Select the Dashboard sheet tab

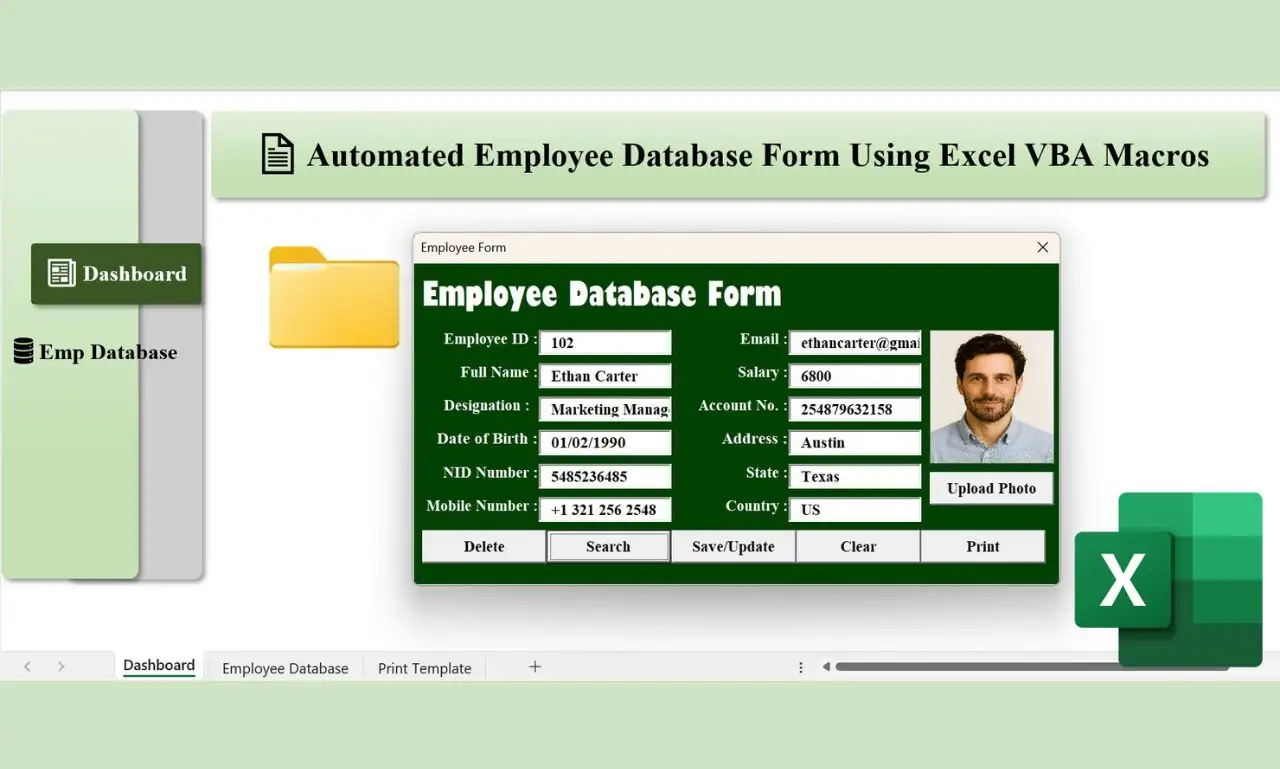point(158,665)
